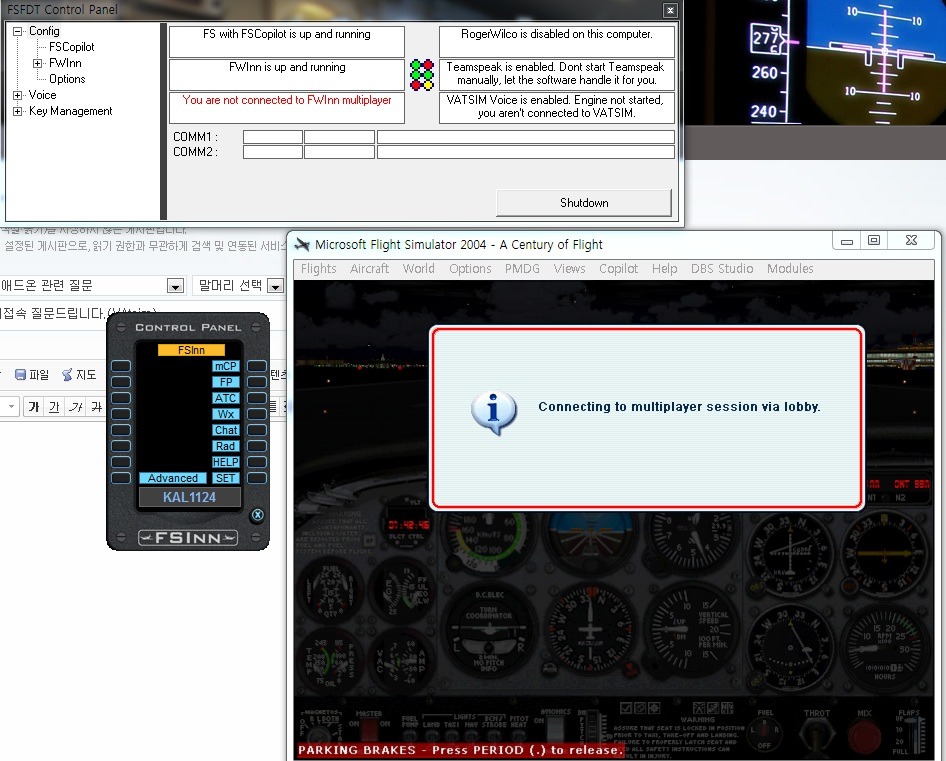Viewport: 946px width, 761px height.
Task: Click the Shutdown button
Action: [583, 203]
